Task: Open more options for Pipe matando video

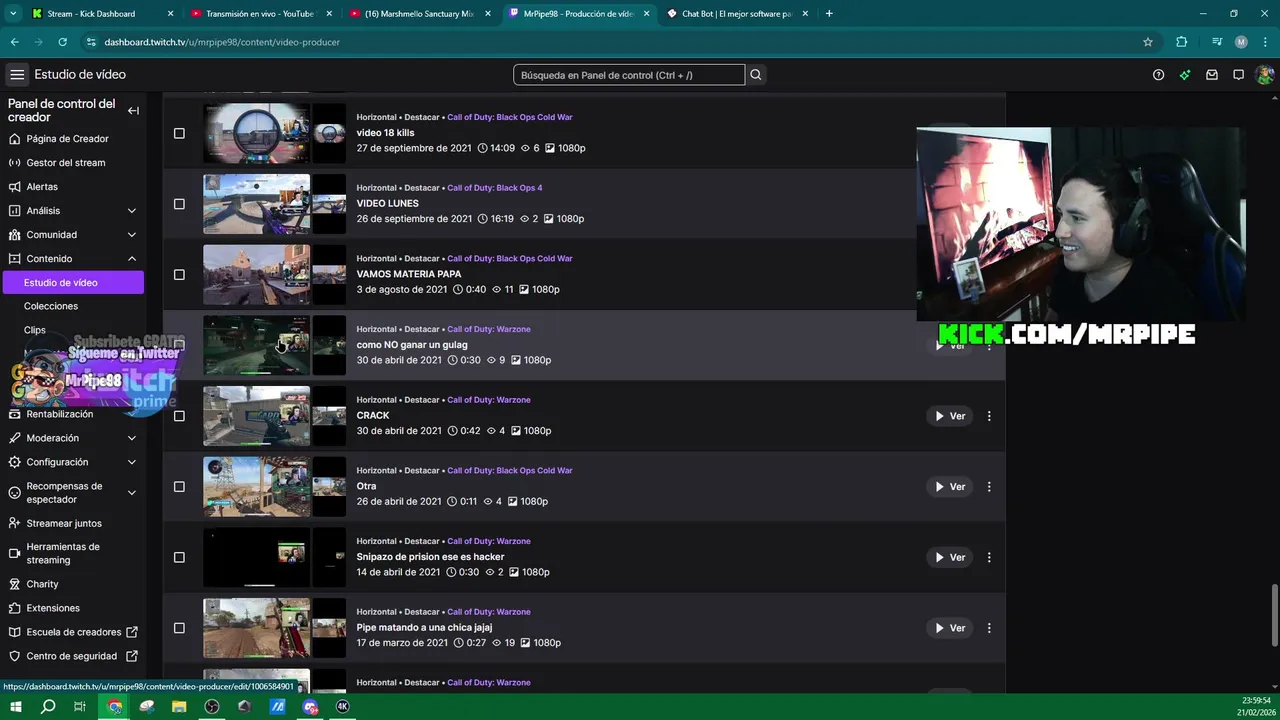Action: (989, 628)
